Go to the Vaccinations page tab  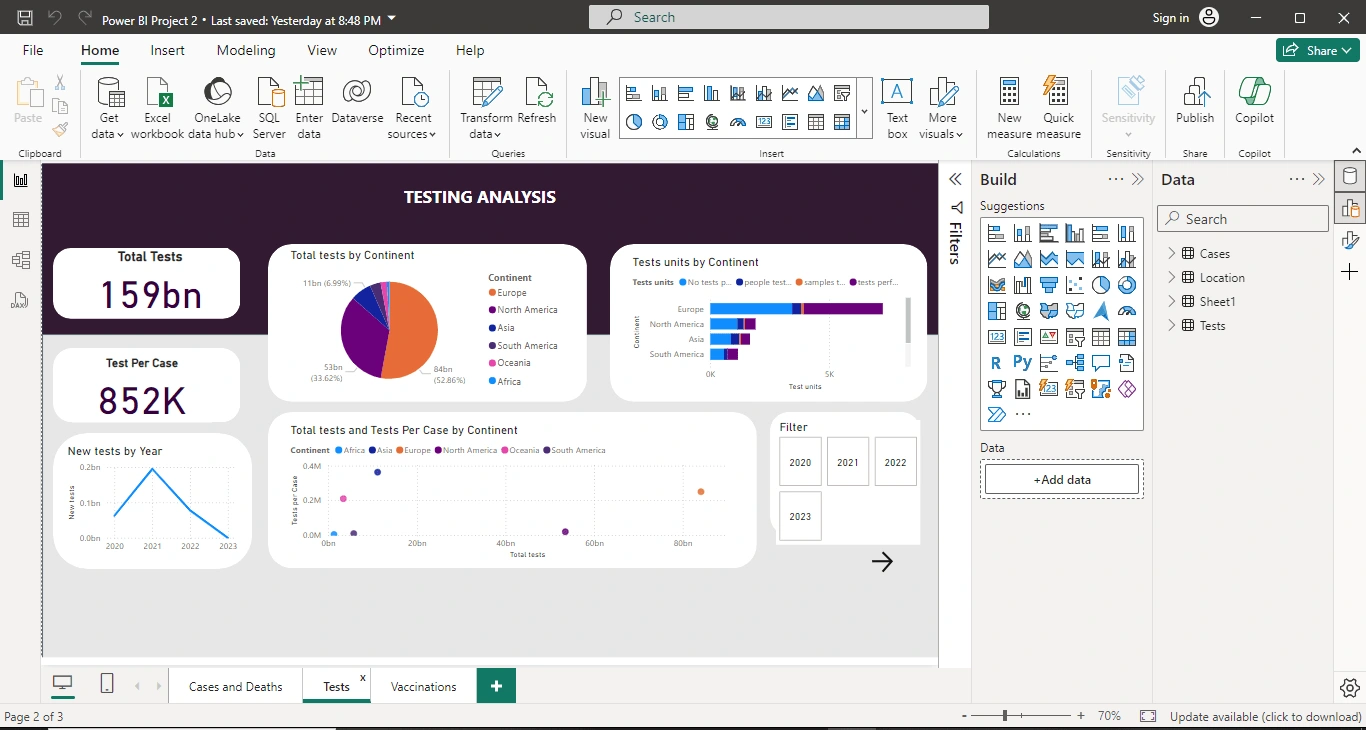pyautogui.click(x=423, y=686)
